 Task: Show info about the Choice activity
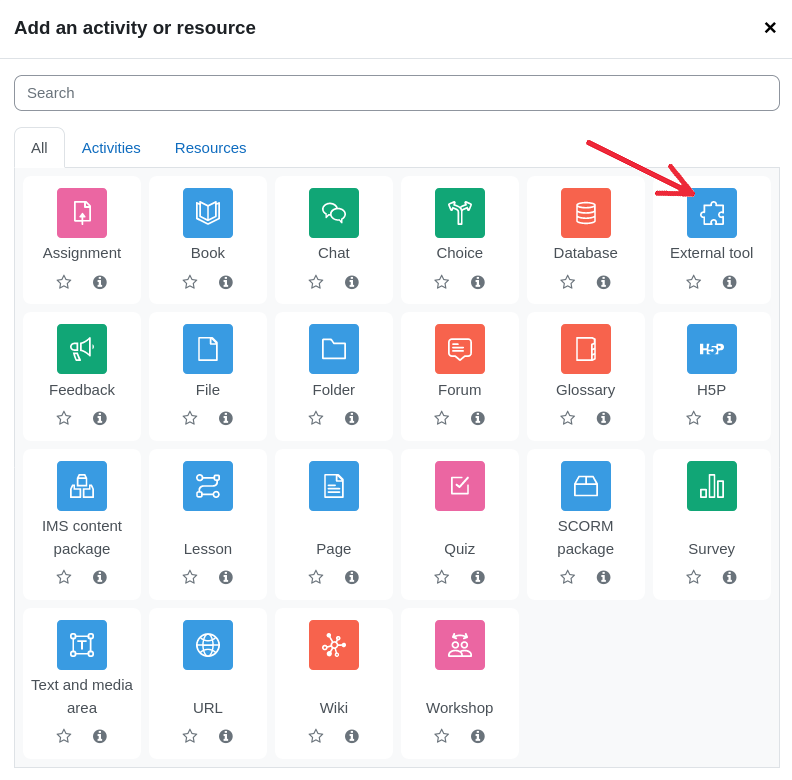click(x=478, y=282)
